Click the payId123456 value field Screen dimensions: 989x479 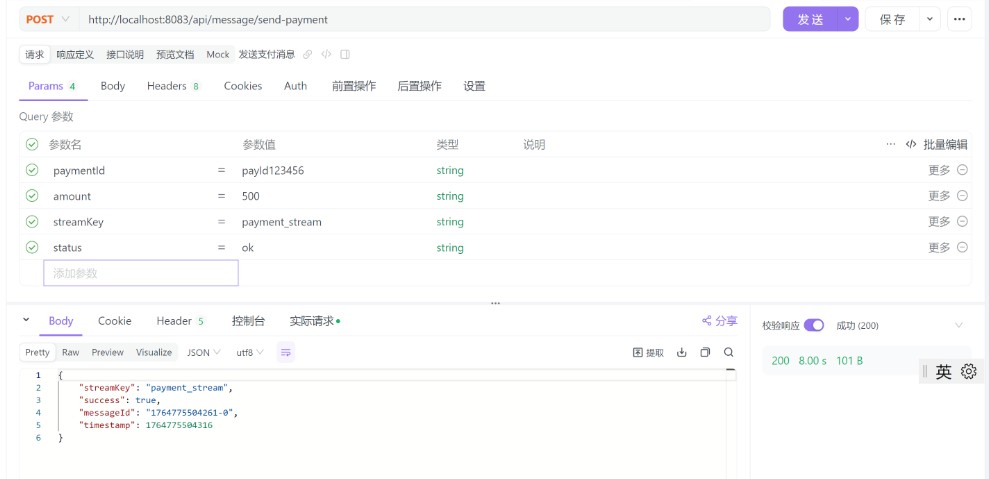(x=272, y=170)
